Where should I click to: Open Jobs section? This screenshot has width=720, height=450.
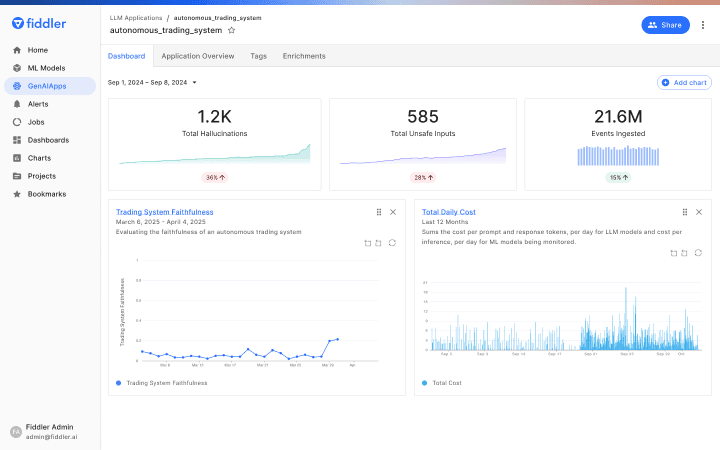pos(50,122)
